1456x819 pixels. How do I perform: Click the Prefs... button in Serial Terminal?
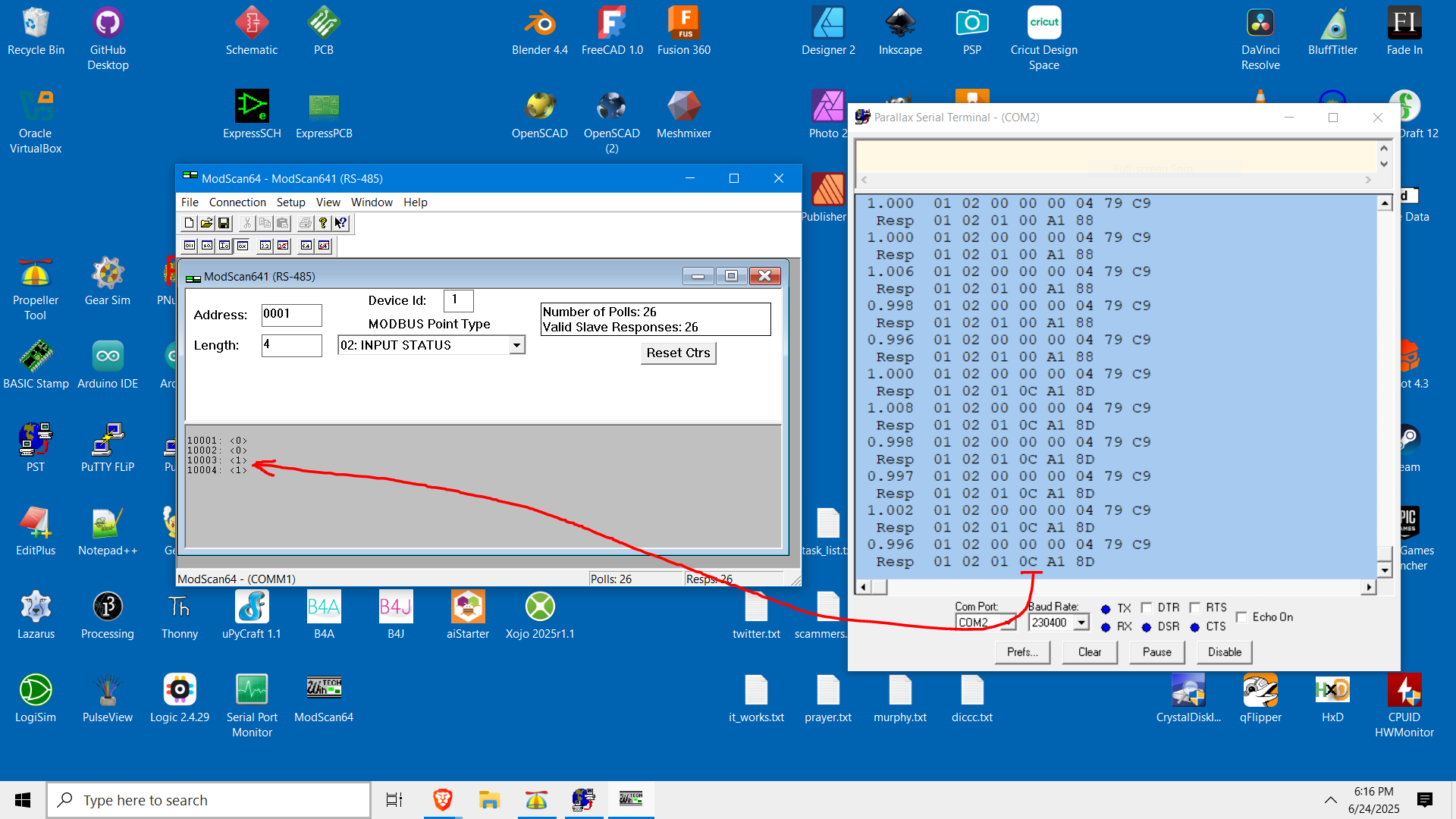click(1022, 652)
